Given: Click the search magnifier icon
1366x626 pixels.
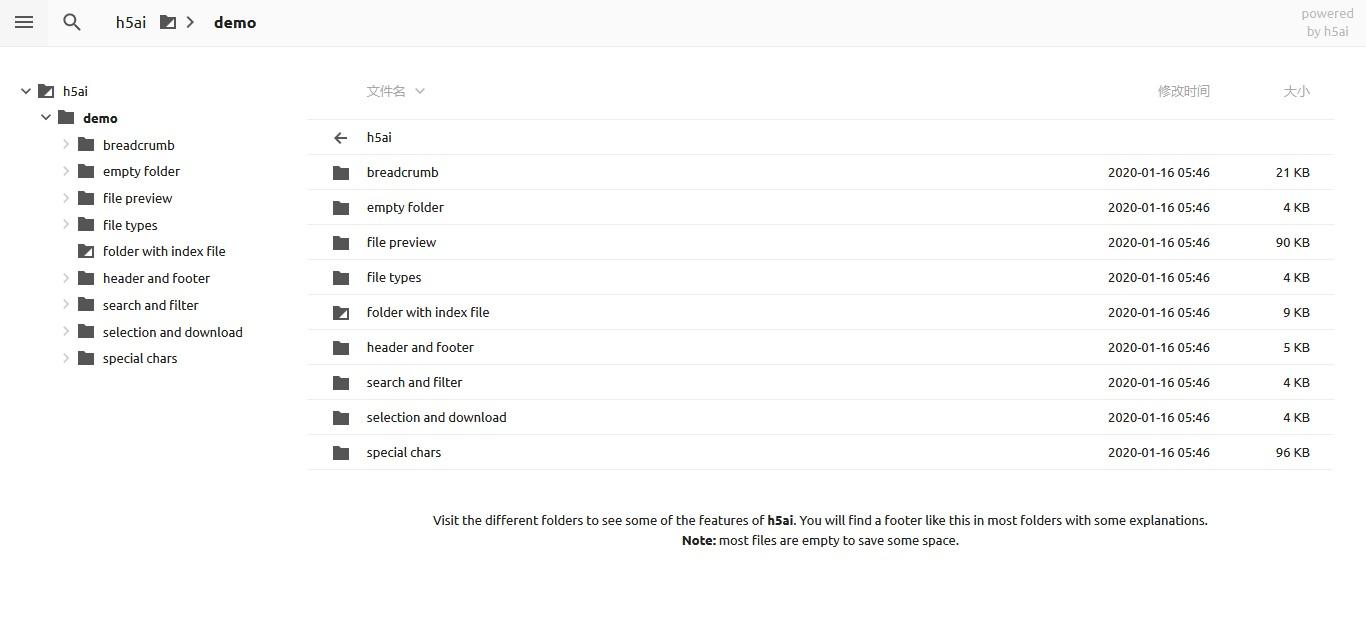Looking at the screenshot, I should tap(72, 22).
